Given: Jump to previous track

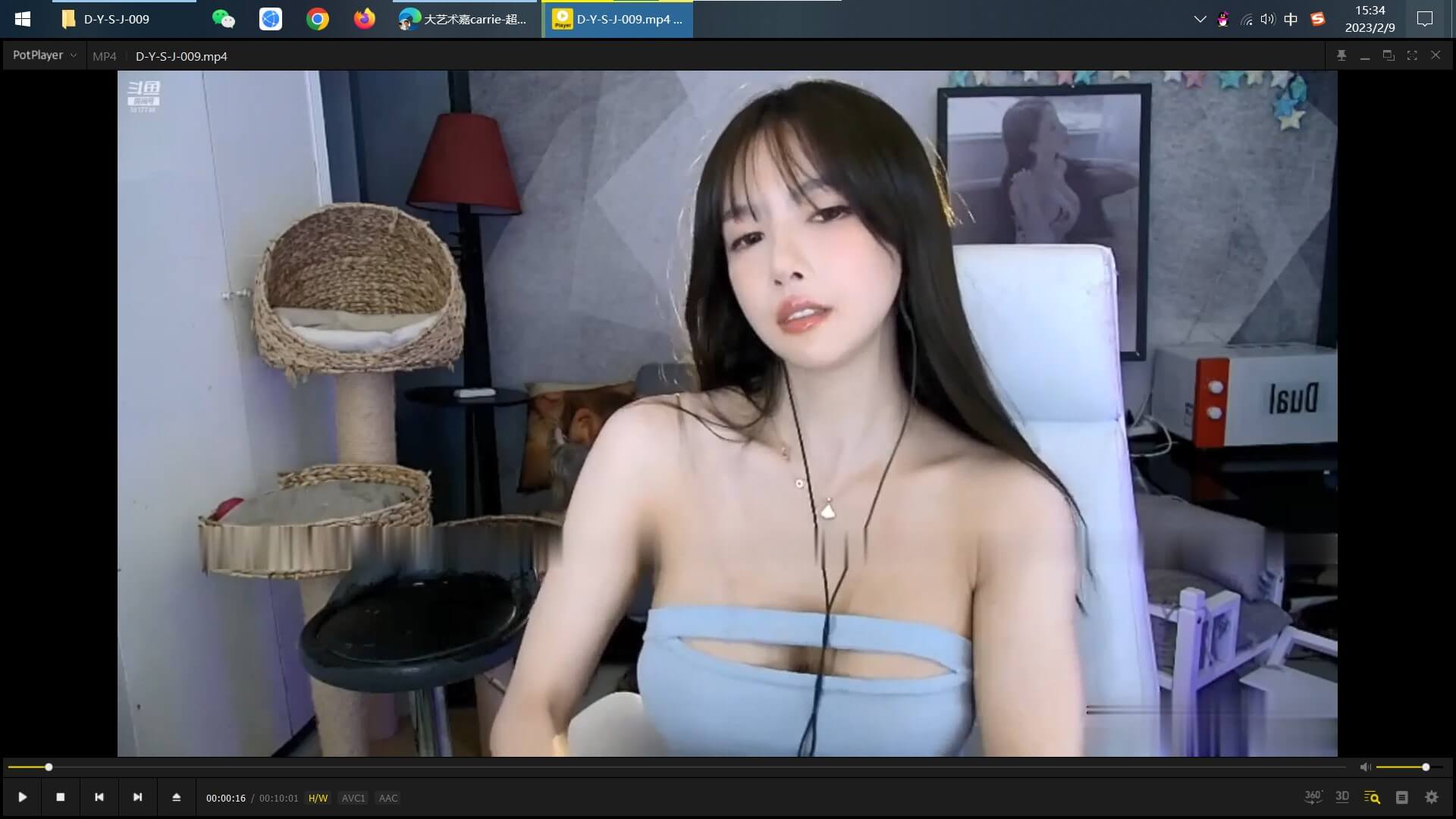Looking at the screenshot, I should (99, 797).
